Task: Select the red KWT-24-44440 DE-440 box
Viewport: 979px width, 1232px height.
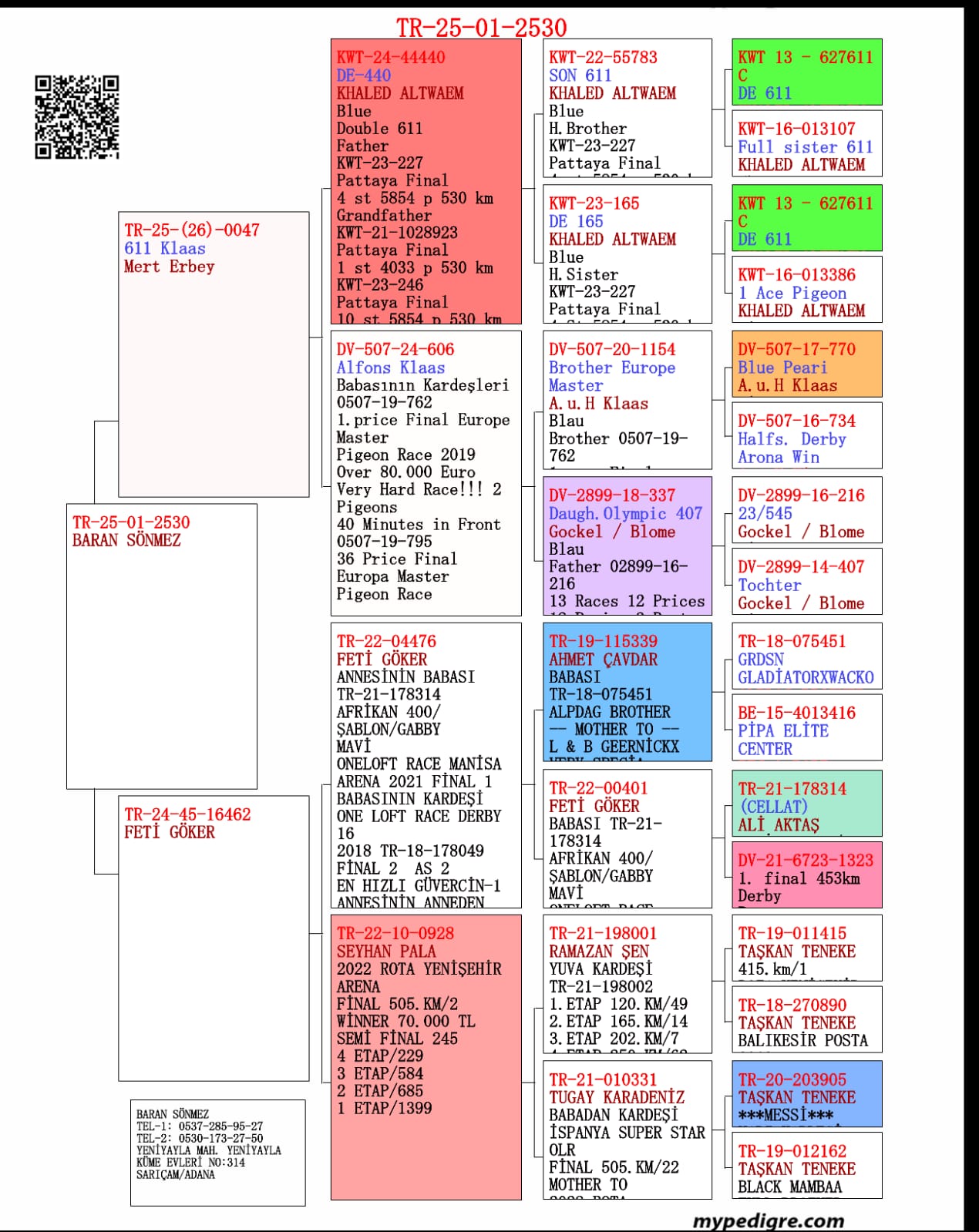Action: tap(426, 181)
